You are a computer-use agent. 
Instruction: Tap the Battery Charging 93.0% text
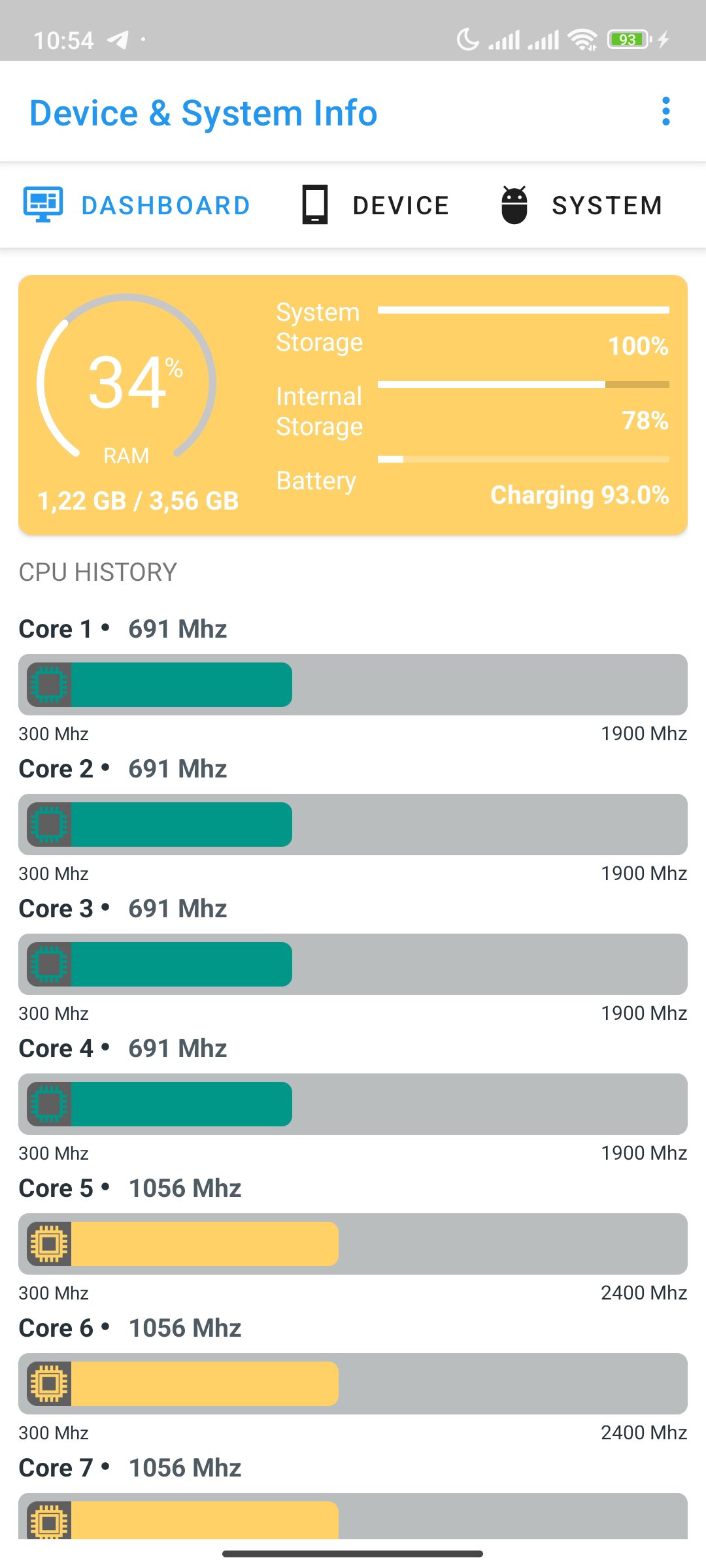pyautogui.click(x=580, y=495)
